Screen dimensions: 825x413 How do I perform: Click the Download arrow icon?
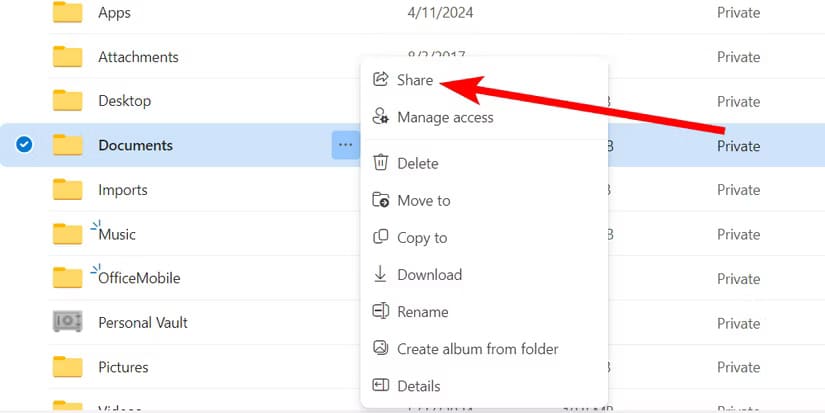pyautogui.click(x=380, y=274)
